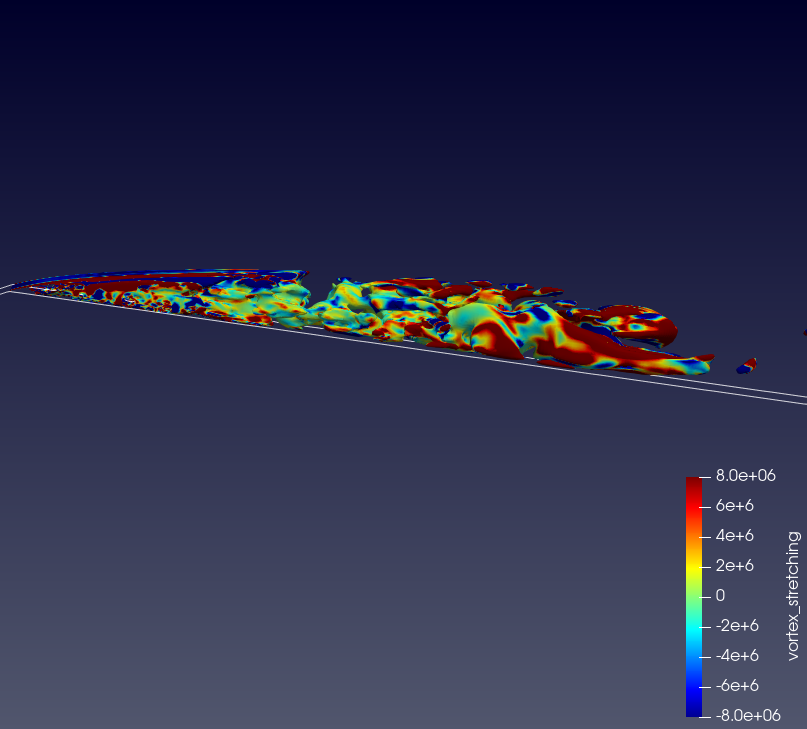
Task: Click the 8.0e+06 maximum legend label
Action: [x=743, y=476]
